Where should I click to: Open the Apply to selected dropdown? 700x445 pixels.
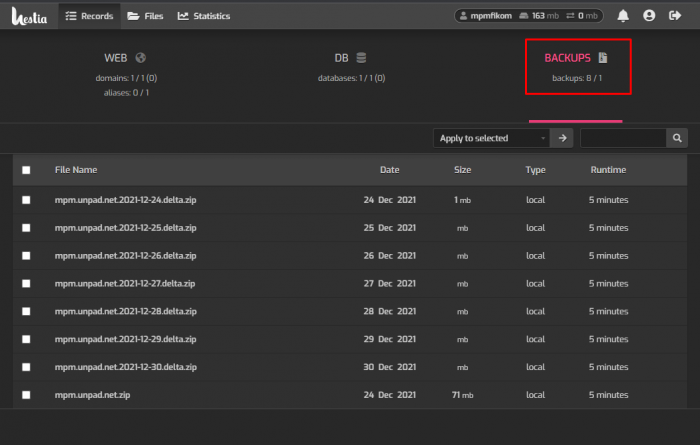tap(492, 138)
